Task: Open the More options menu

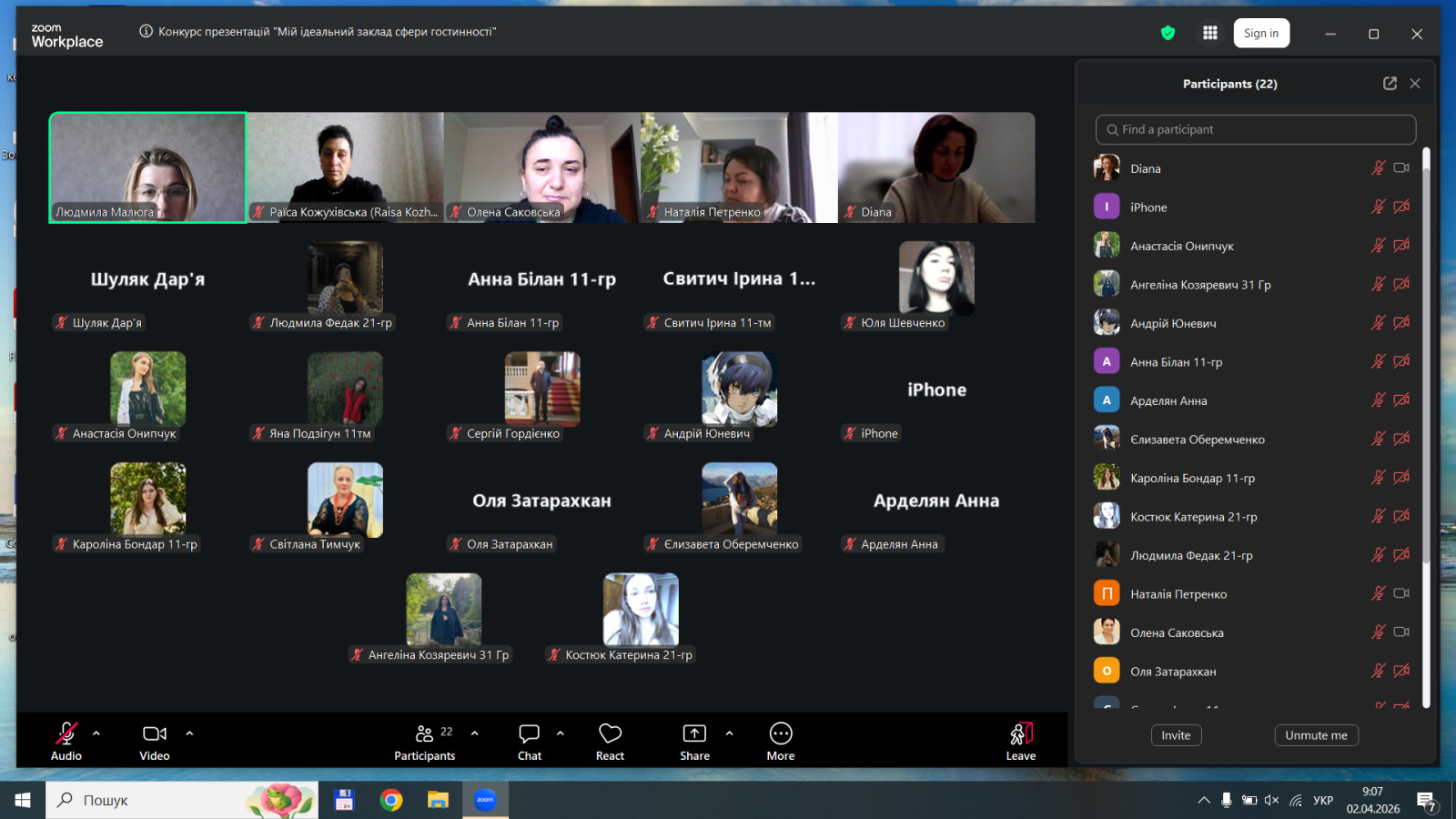Action: coord(781,740)
